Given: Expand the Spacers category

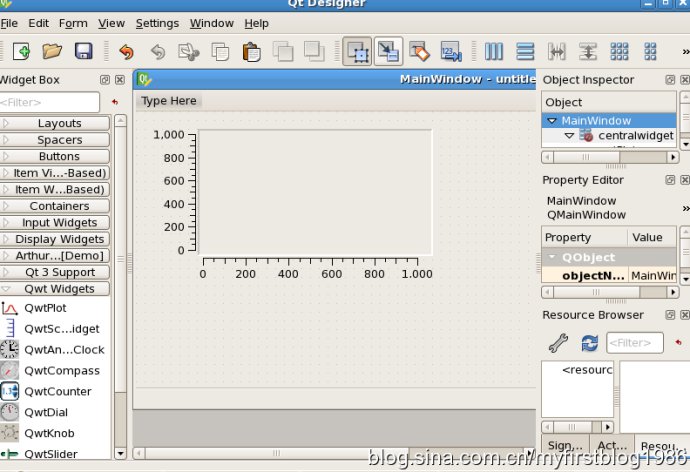Looking at the screenshot, I should (55, 140).
